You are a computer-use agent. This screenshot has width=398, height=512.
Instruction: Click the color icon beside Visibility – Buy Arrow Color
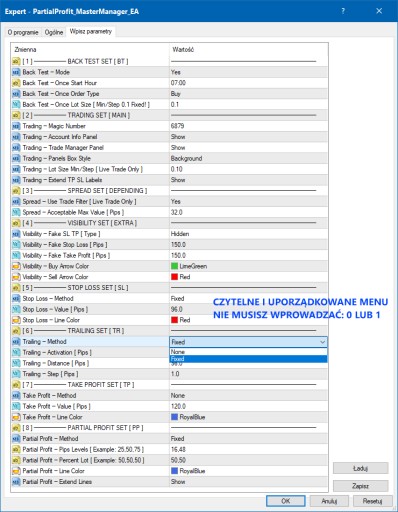tap(16, 266)
